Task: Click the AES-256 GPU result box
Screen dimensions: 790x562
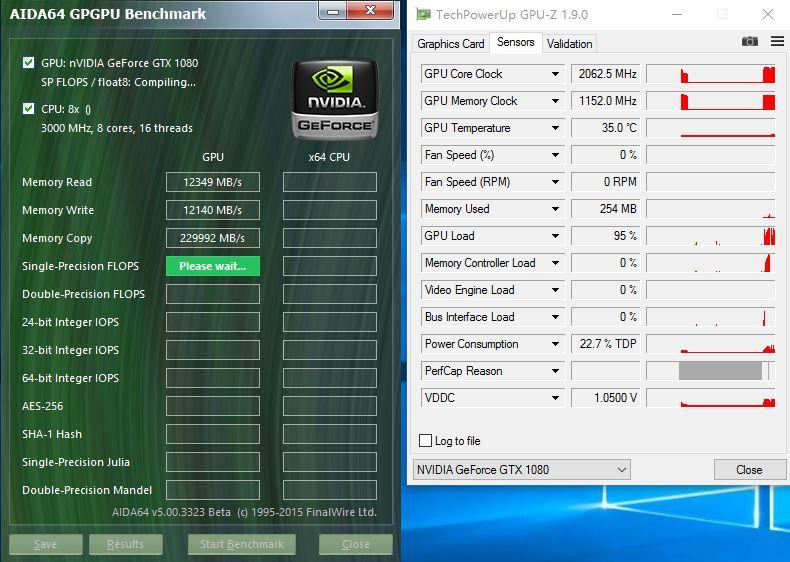Action: tap(213, 406)
